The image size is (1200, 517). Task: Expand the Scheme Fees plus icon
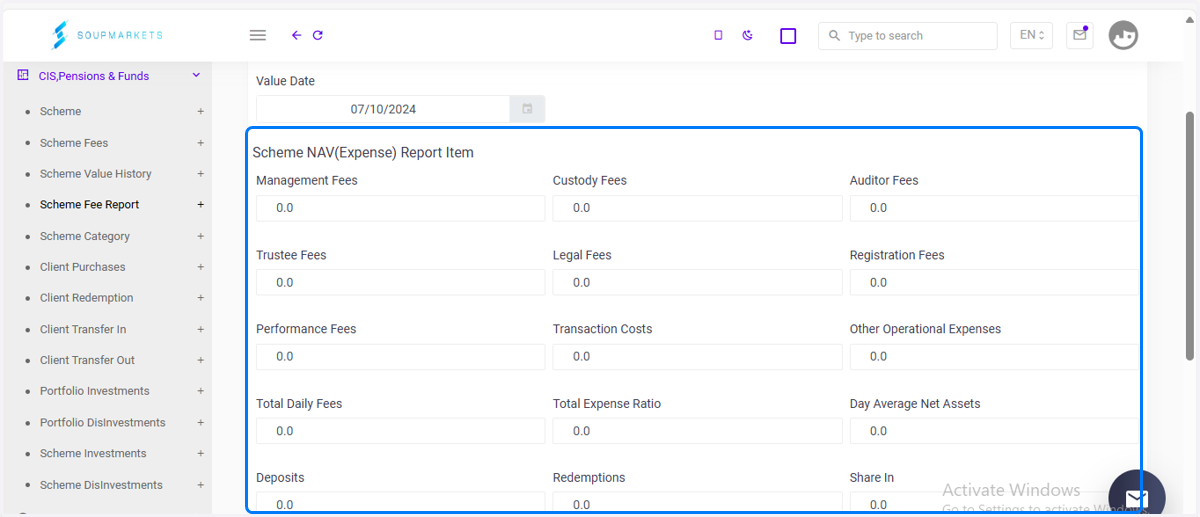(200, 143)
